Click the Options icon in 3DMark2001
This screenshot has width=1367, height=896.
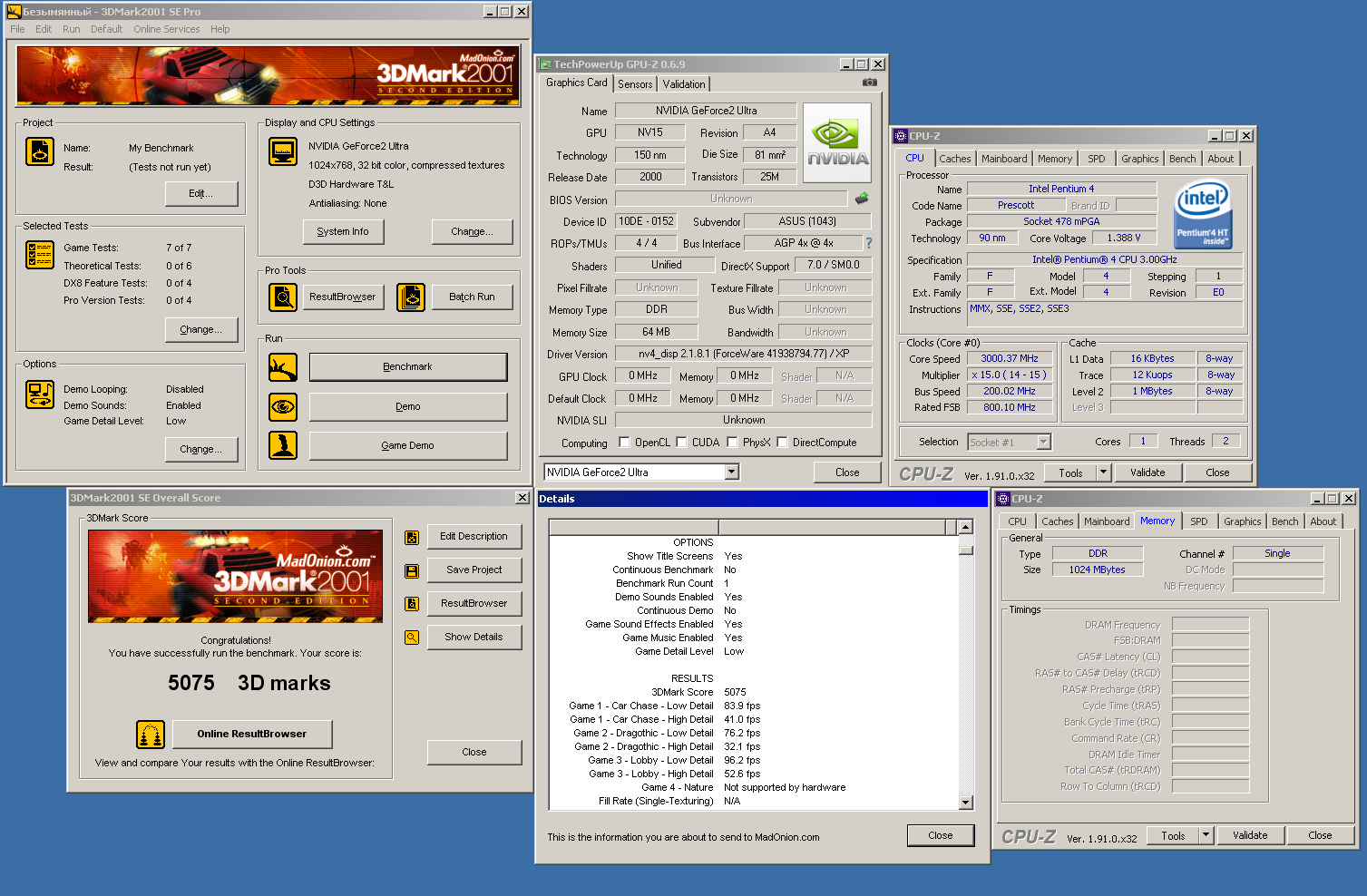(40, 394)
